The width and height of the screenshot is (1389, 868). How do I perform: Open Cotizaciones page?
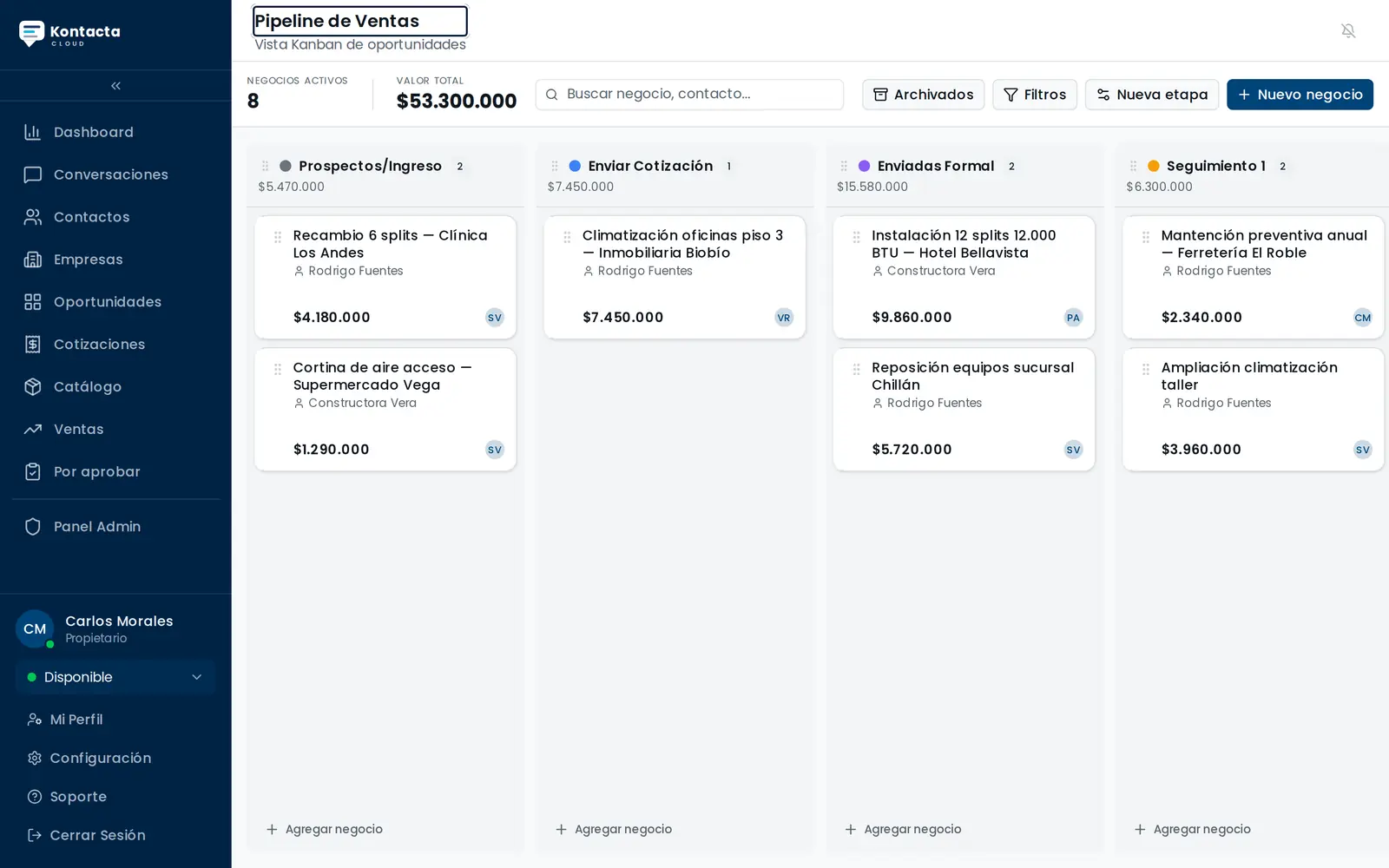point(115,345)
